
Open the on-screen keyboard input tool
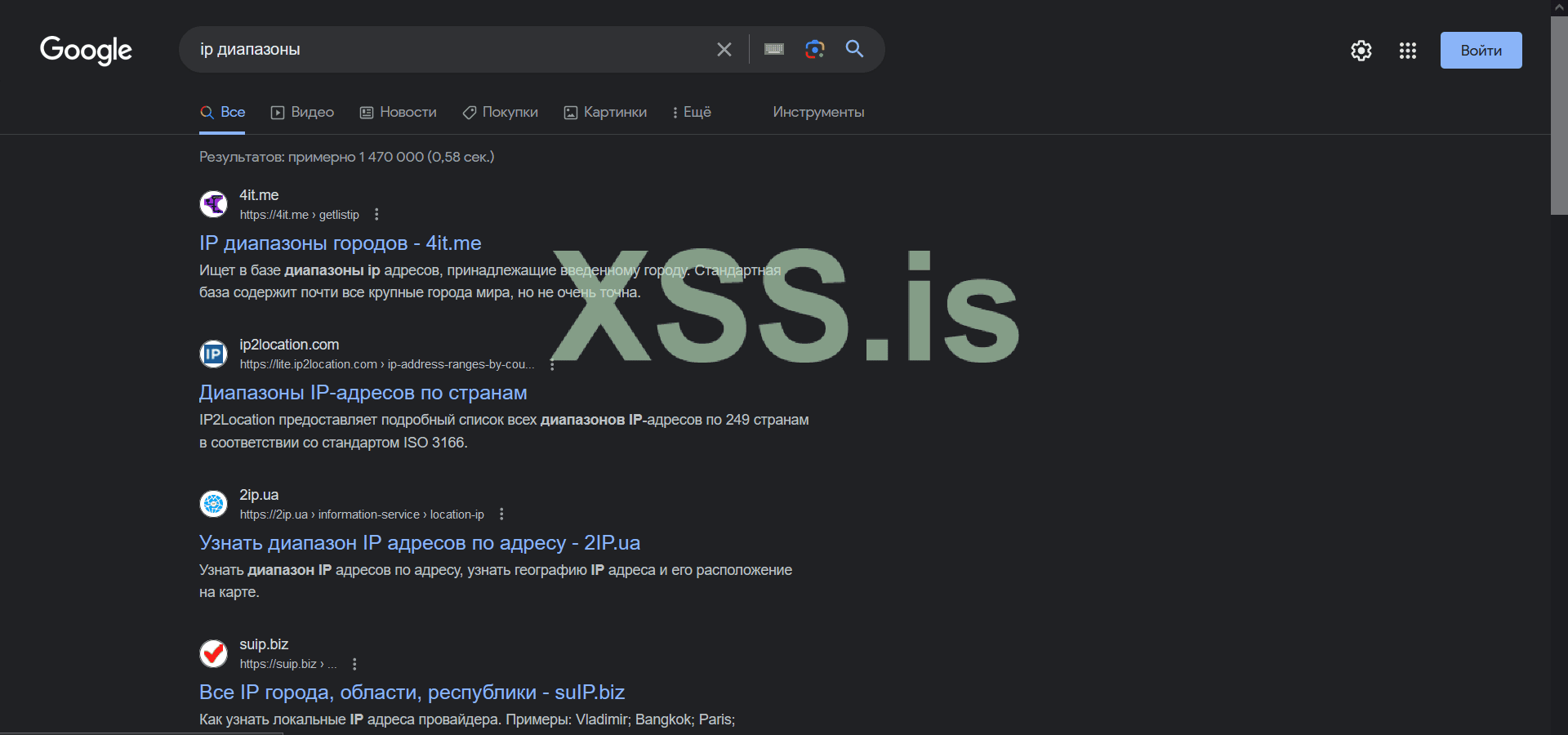coord(774,50)
